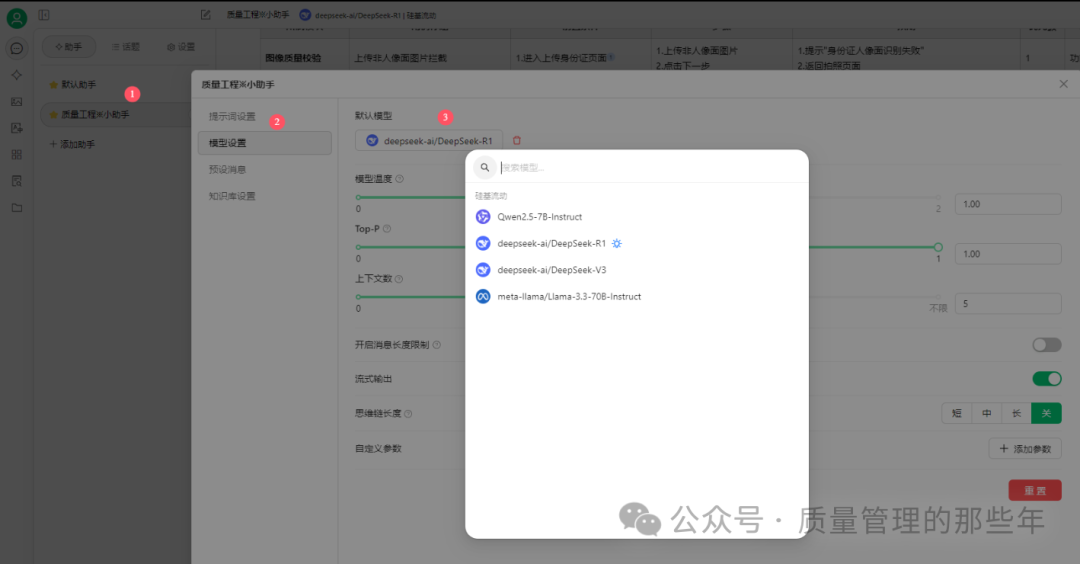The height and width of the screenshot is (564, 1080).
Task: Set 思维链长度 to 中
Action: pos(987,413)
